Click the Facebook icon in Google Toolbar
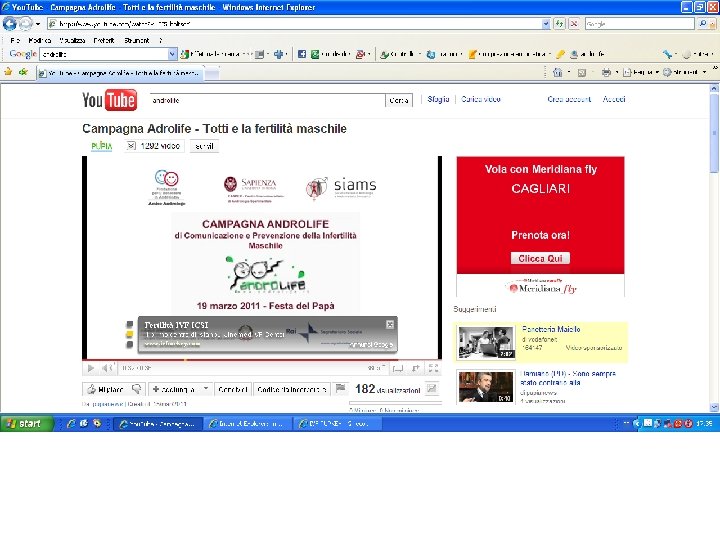 302,54
